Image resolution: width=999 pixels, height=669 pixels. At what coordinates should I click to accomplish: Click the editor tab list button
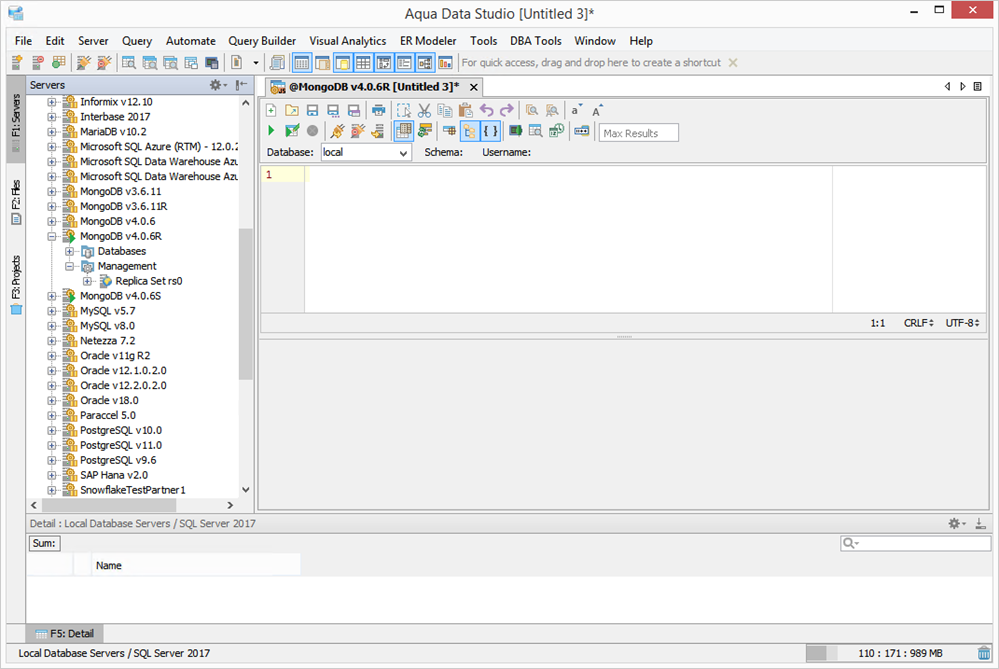click(978, 87)
